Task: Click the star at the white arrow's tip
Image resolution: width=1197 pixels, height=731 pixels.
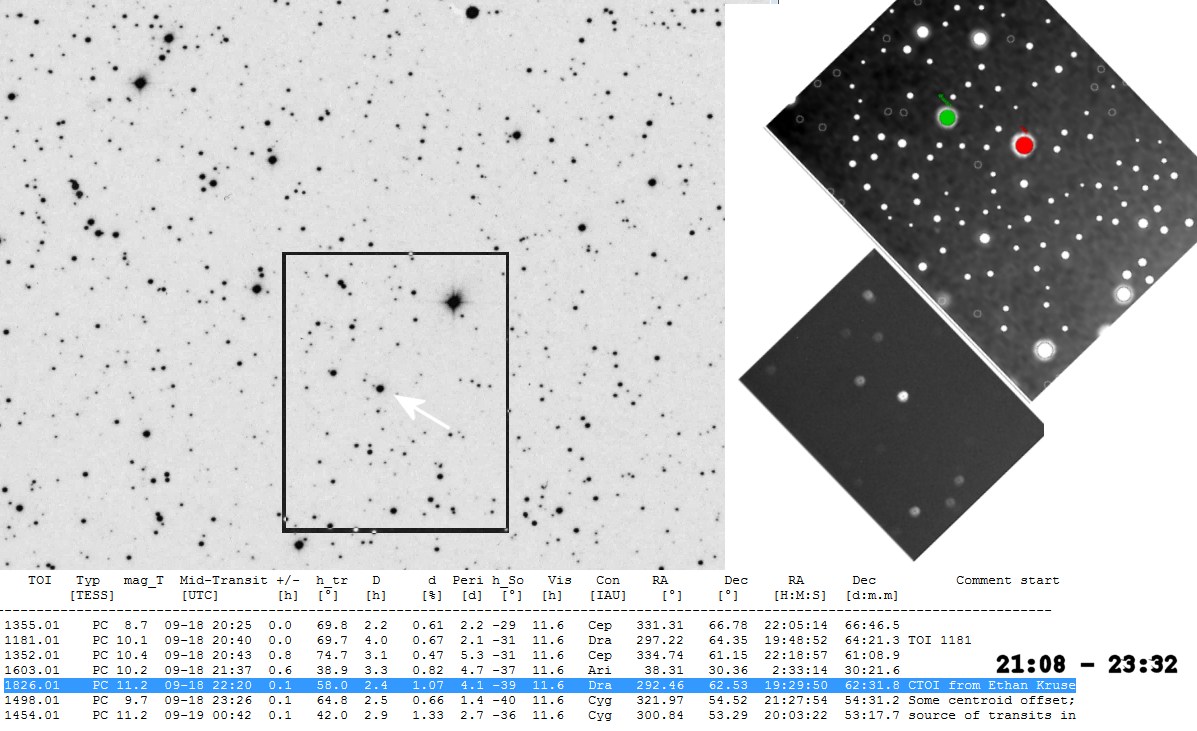Action: 380,388
